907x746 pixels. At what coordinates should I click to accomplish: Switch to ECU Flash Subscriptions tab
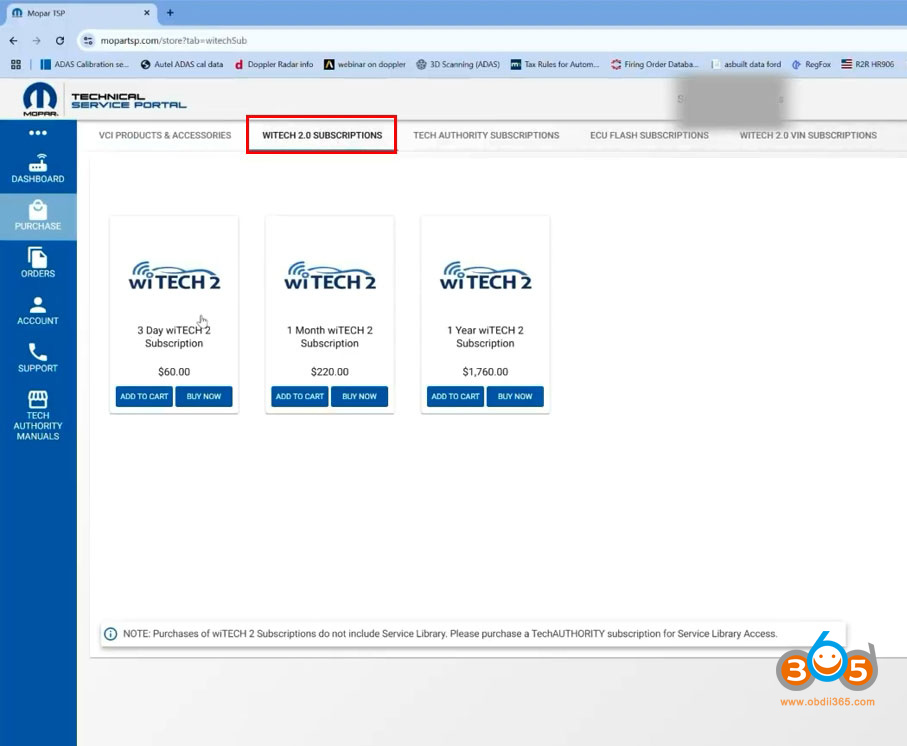(x=649, y=135)
